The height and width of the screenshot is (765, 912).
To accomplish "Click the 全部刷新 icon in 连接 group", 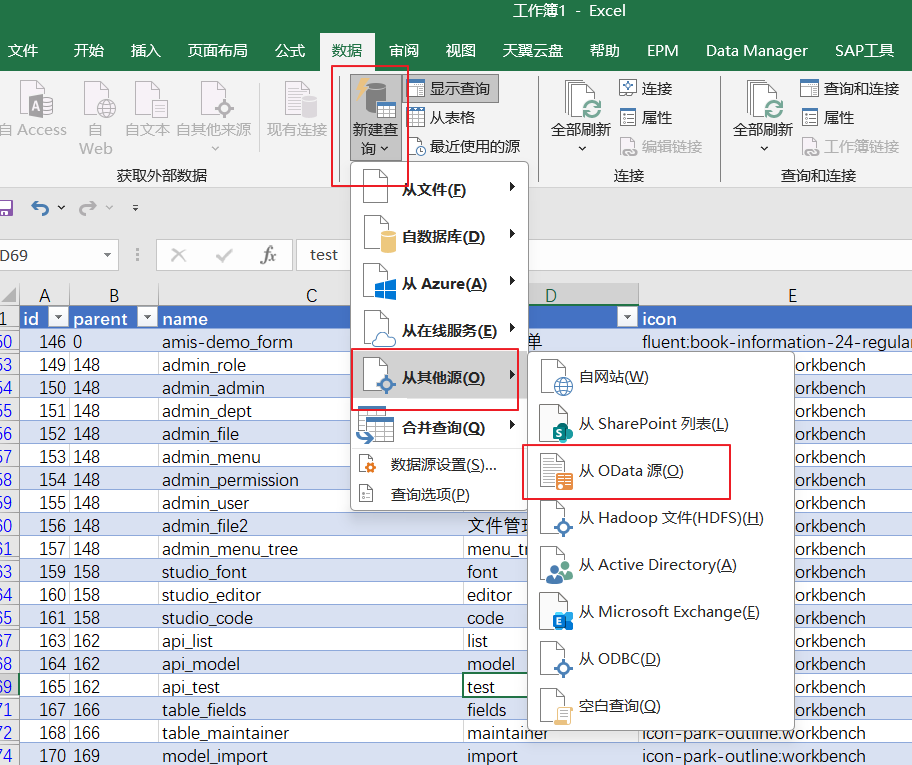I will [x=581, y=101].
